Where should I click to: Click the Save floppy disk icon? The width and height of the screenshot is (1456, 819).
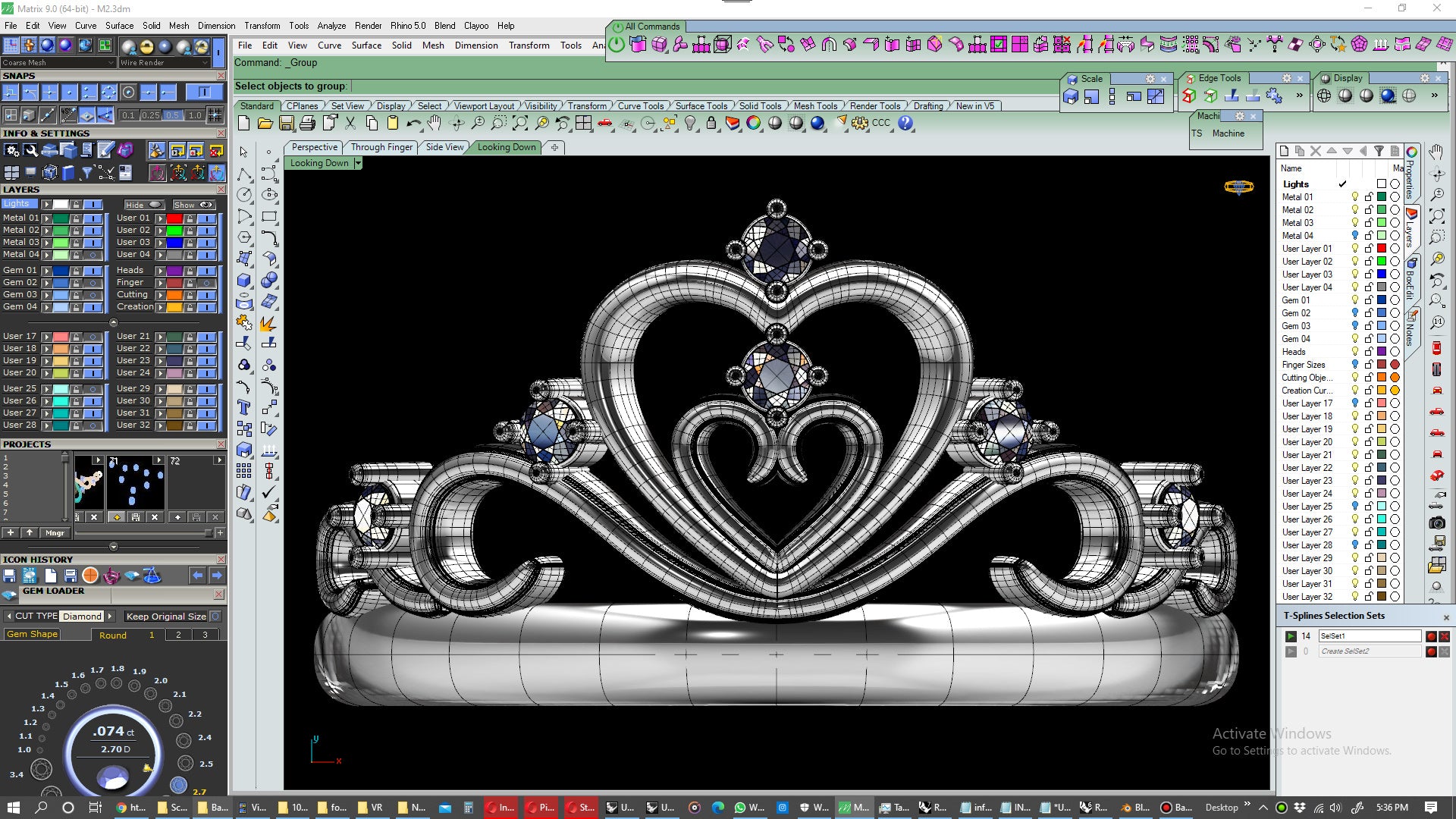click(x=286, y=123)
